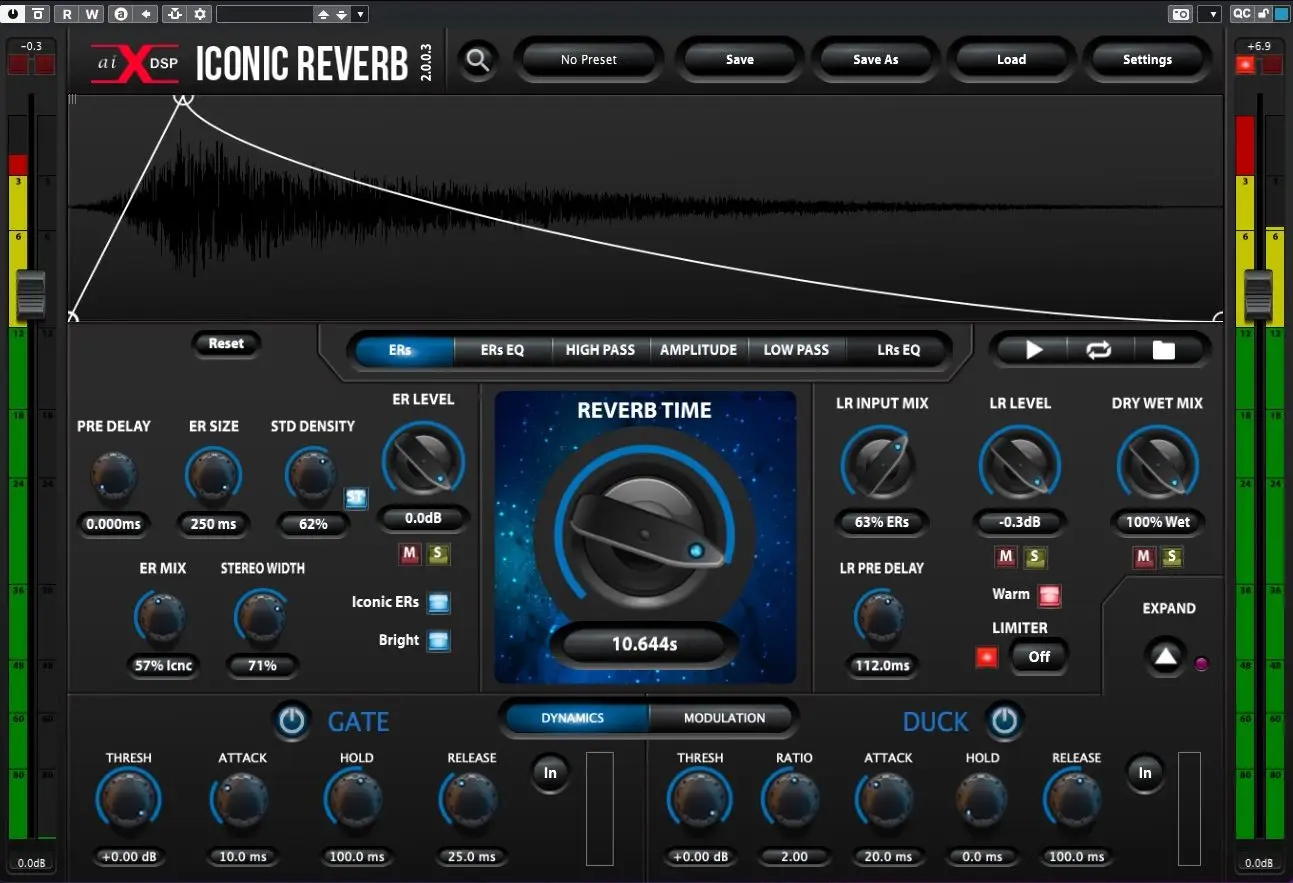
Task: Open the host toolbar gear icon
Action: pyautogui.click(x=200, y=14)
